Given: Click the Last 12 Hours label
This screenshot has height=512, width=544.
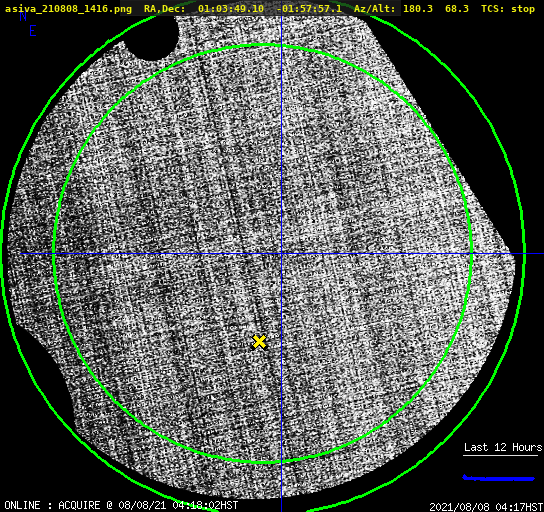Looking at the screenshot, I should 503,447.
